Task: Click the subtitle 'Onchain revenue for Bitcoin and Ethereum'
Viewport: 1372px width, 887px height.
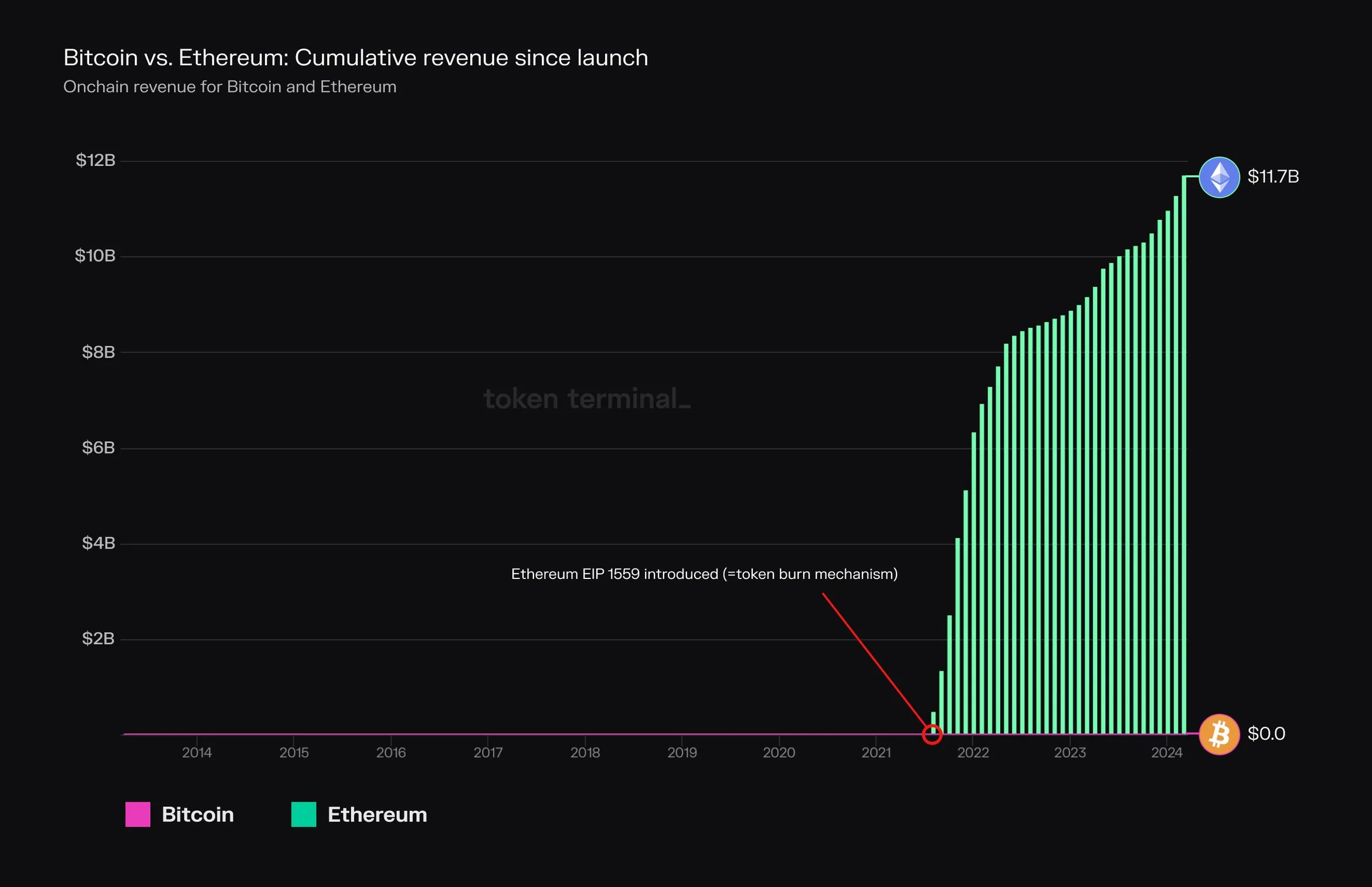Action: (230, 87)
